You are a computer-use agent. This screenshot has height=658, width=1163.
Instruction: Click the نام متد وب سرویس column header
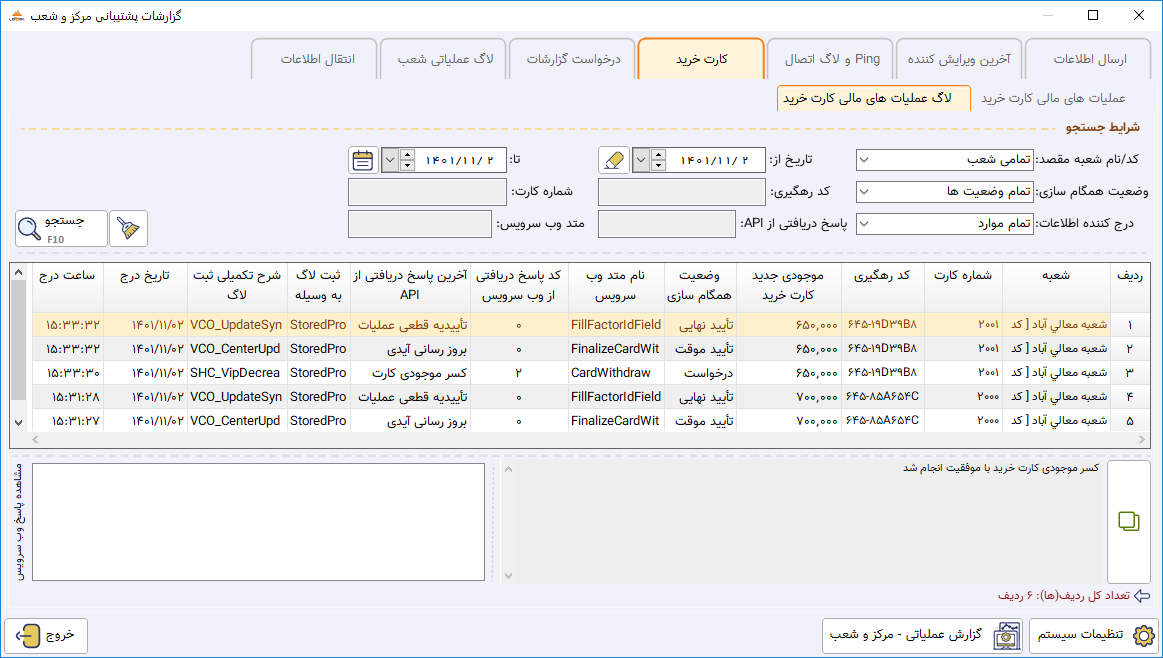(x=616, y=285)
